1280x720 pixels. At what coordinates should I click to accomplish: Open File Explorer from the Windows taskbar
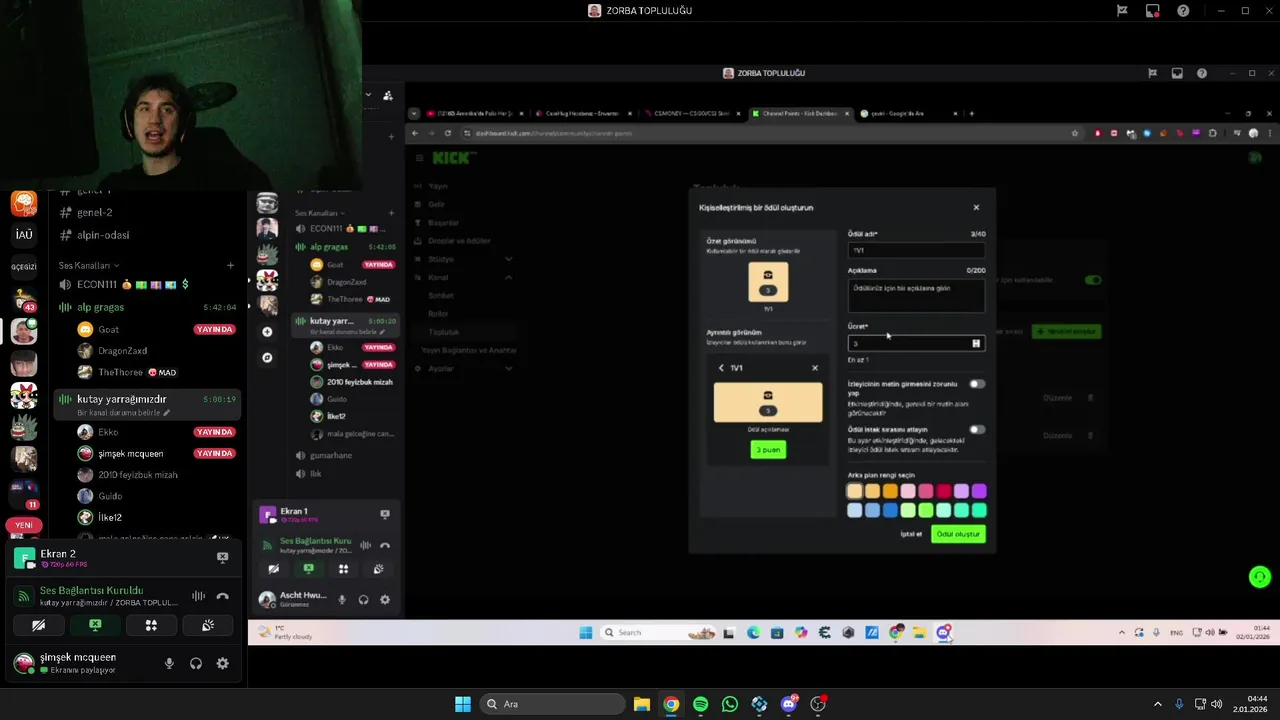[x=642, y=704]
